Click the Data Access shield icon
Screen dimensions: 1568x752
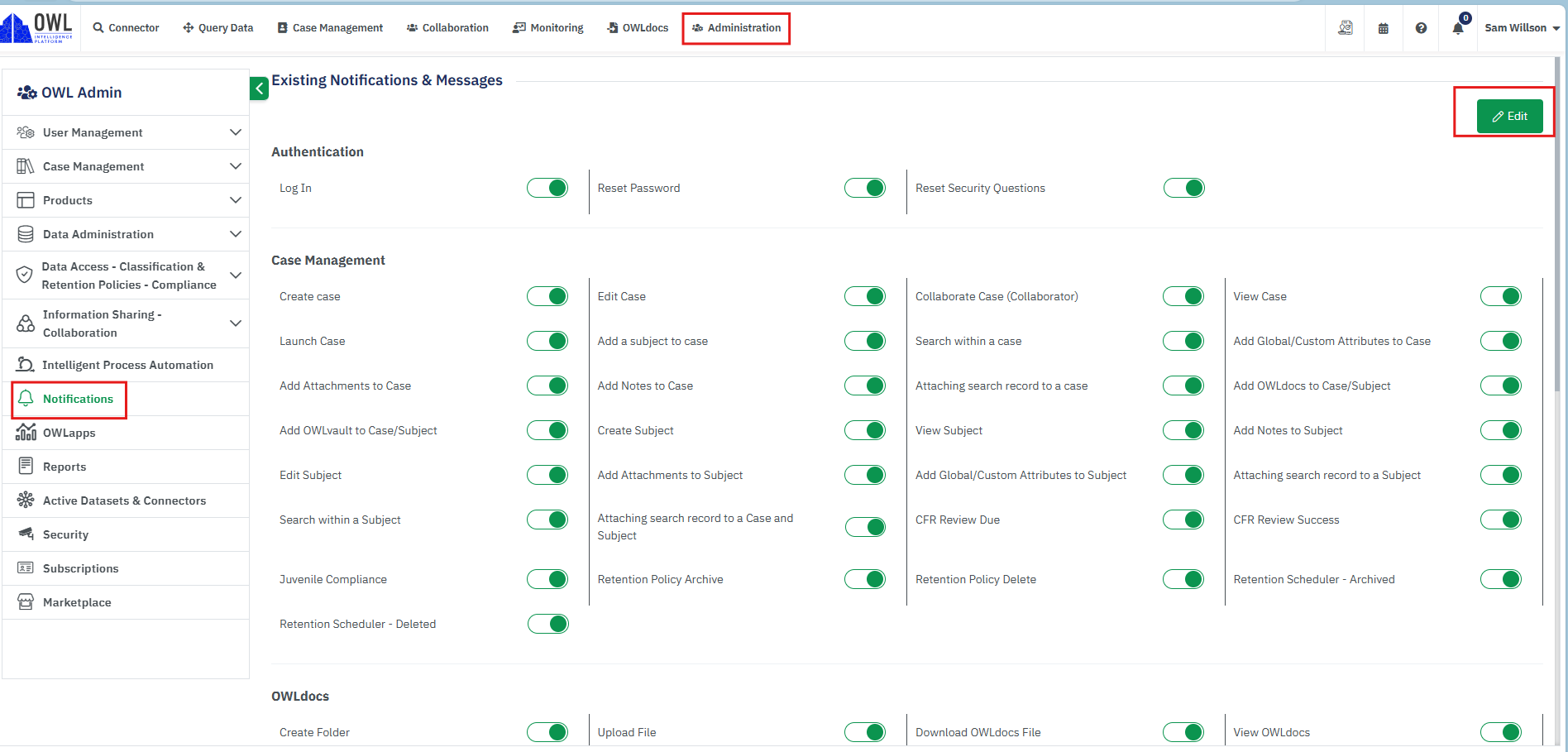25,275
